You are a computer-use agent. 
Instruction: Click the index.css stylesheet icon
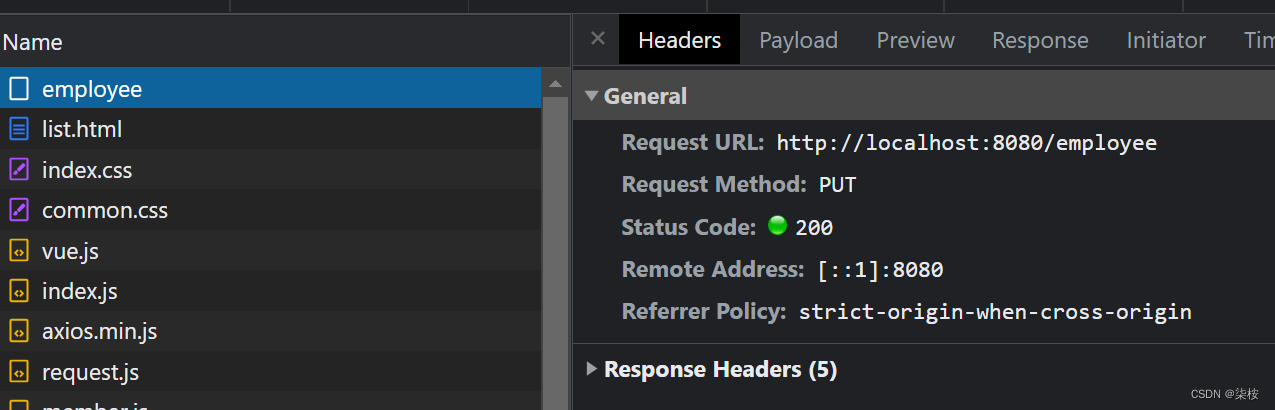[x=19, y=170]
